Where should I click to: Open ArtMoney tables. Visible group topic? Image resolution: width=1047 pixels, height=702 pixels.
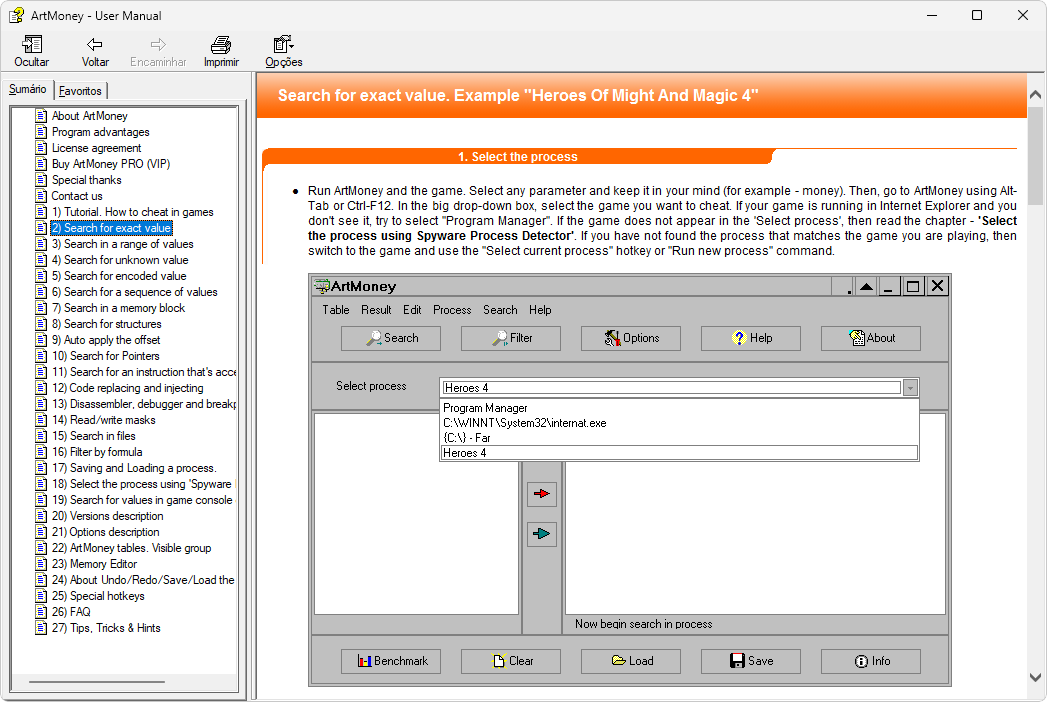[132, 548]
